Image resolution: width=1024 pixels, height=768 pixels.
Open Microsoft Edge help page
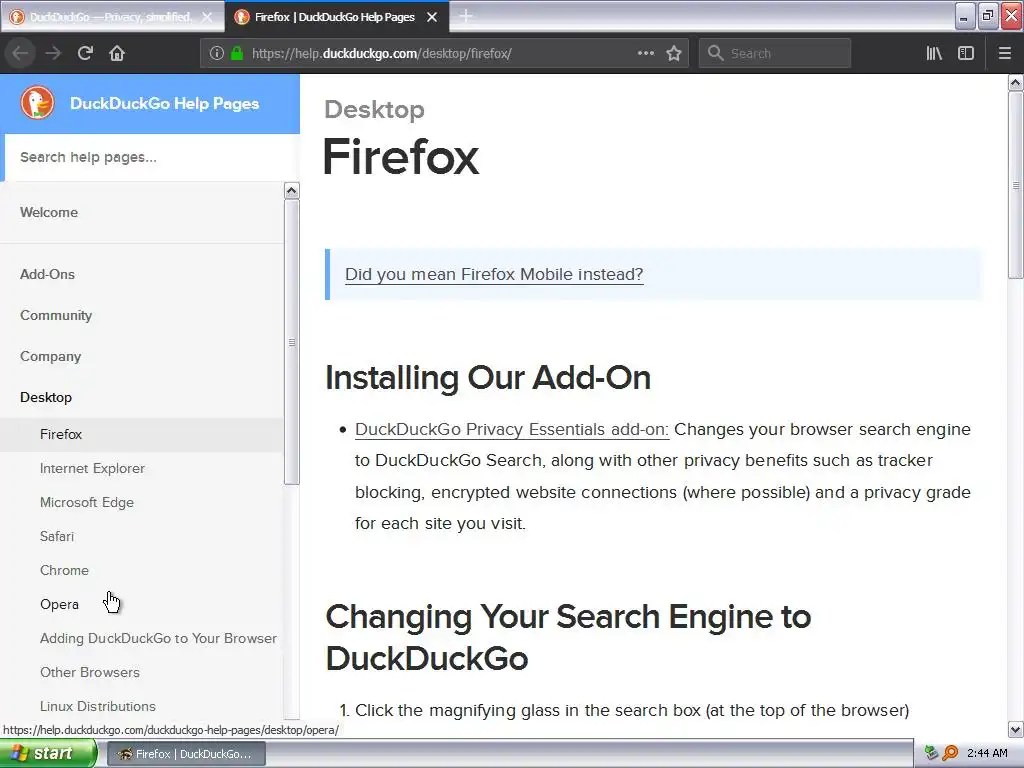tap(87, 502)
